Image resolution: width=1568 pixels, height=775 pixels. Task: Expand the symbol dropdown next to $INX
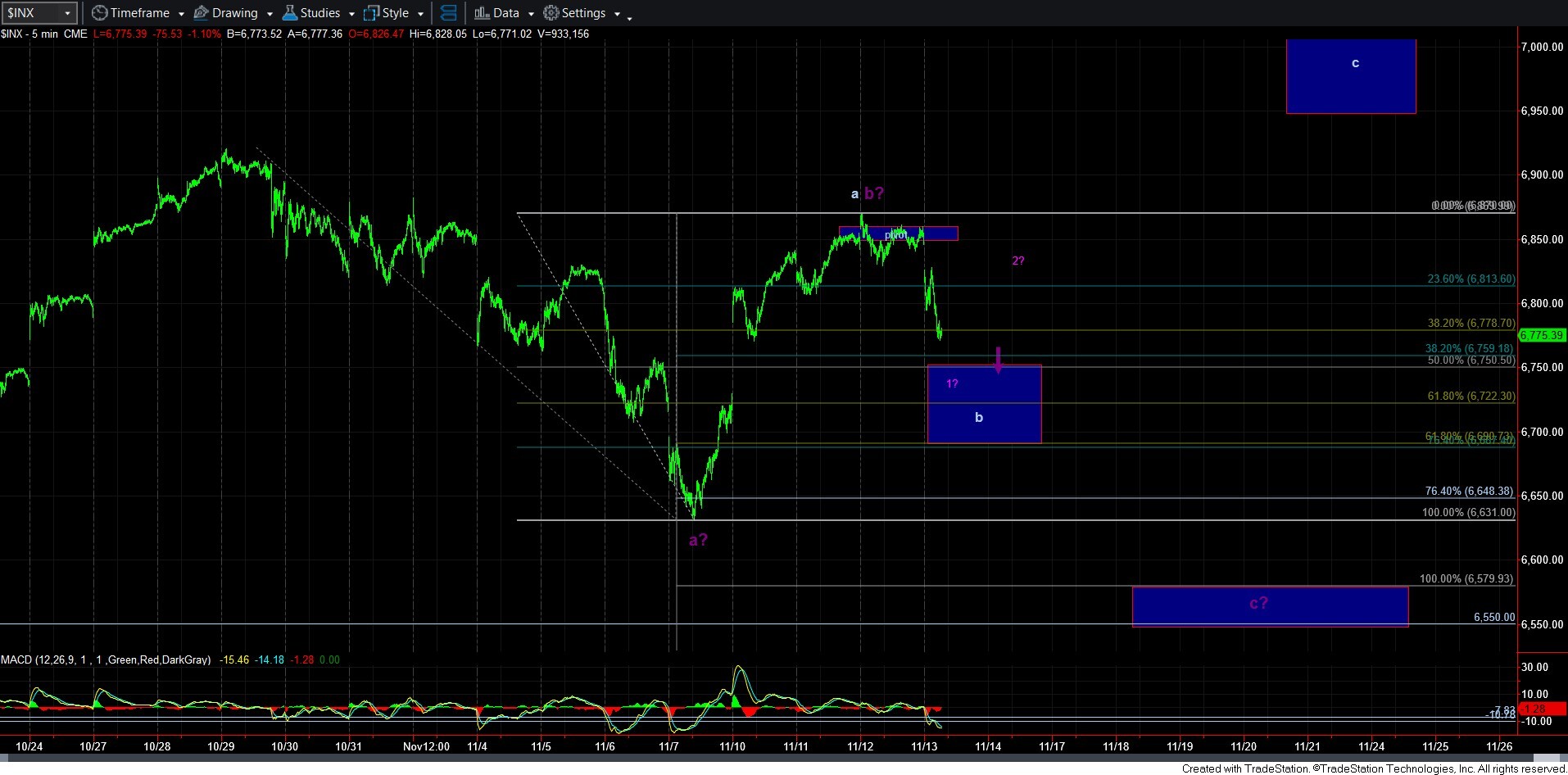coord(68,12)
